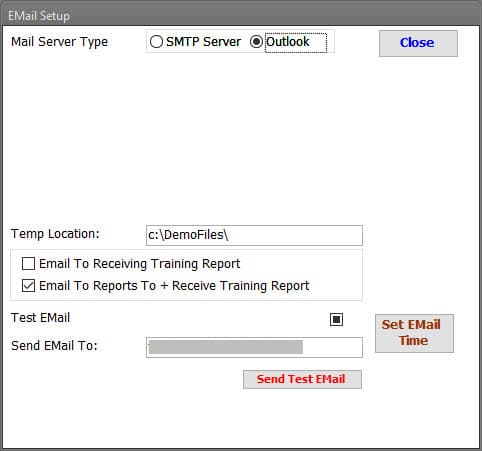Place cursor after c:\DemoFiles\ path text

229,235
